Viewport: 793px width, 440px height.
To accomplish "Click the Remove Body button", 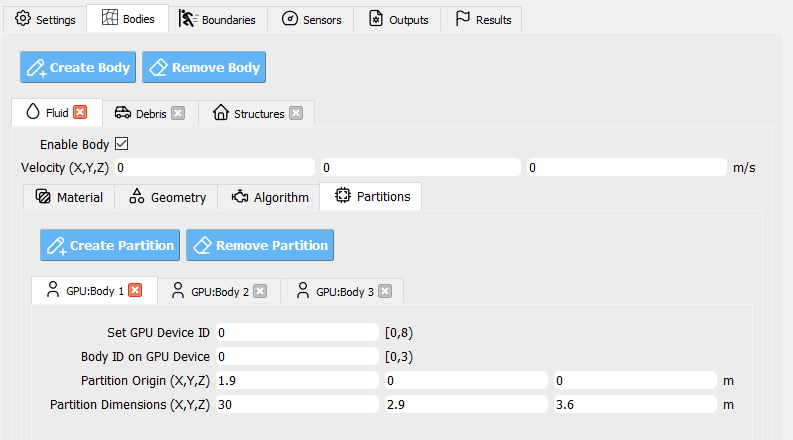I will click(204, 67).
